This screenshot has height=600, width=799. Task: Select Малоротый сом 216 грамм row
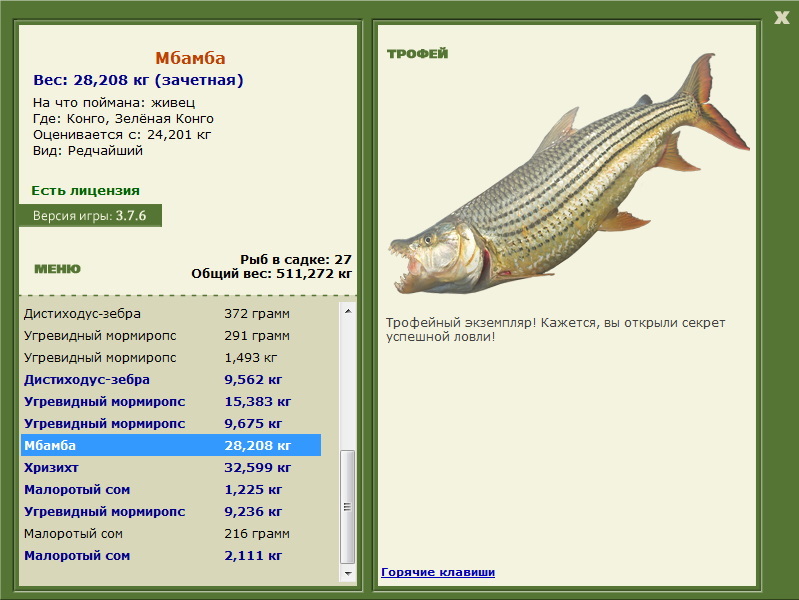tap(171, 534)
